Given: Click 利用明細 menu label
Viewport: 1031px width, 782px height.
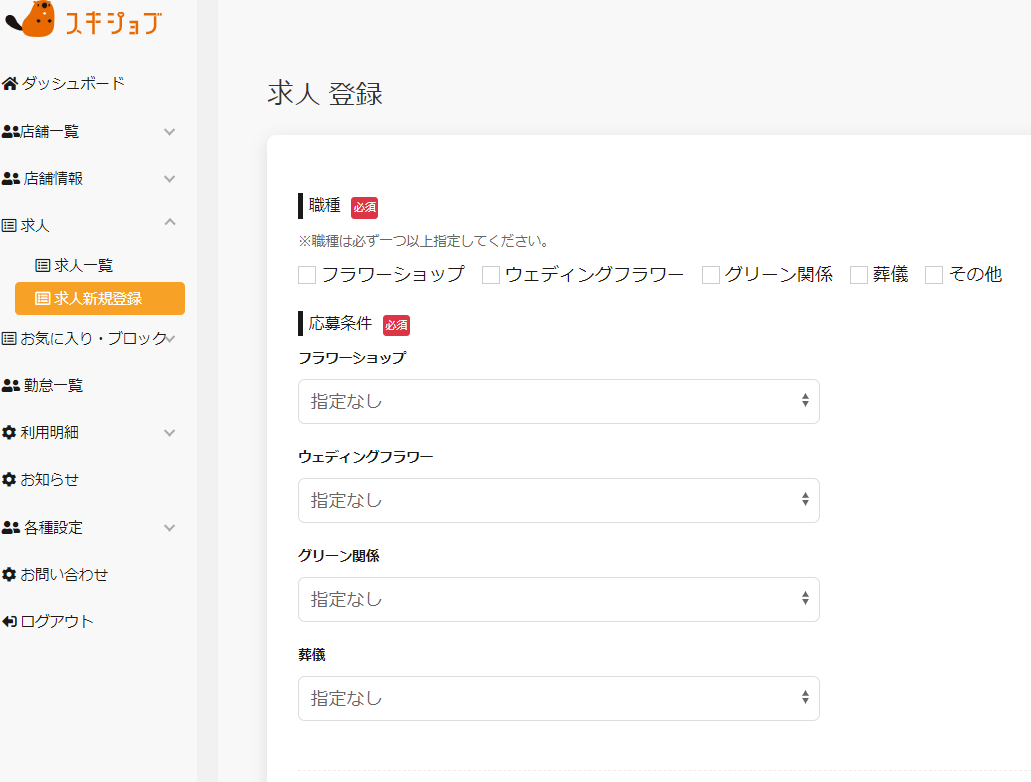Looking at the screenshot, I should (50, 433).
